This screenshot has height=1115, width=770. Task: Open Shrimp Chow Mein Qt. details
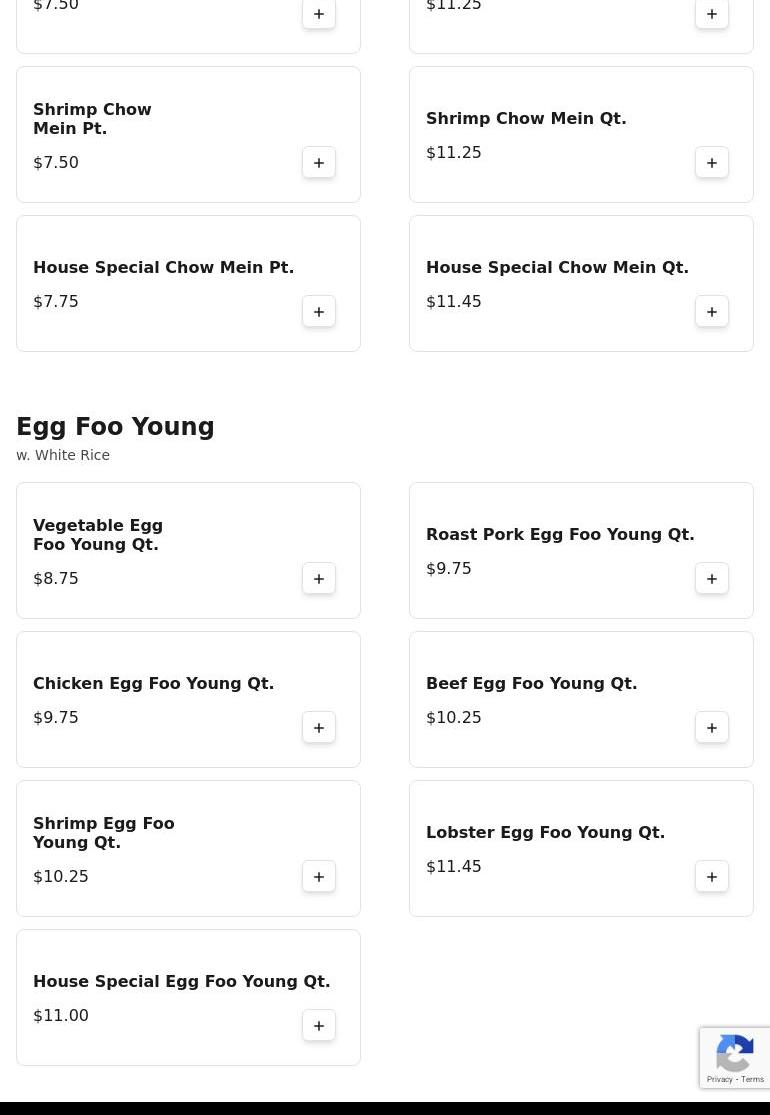click(526, 119)
